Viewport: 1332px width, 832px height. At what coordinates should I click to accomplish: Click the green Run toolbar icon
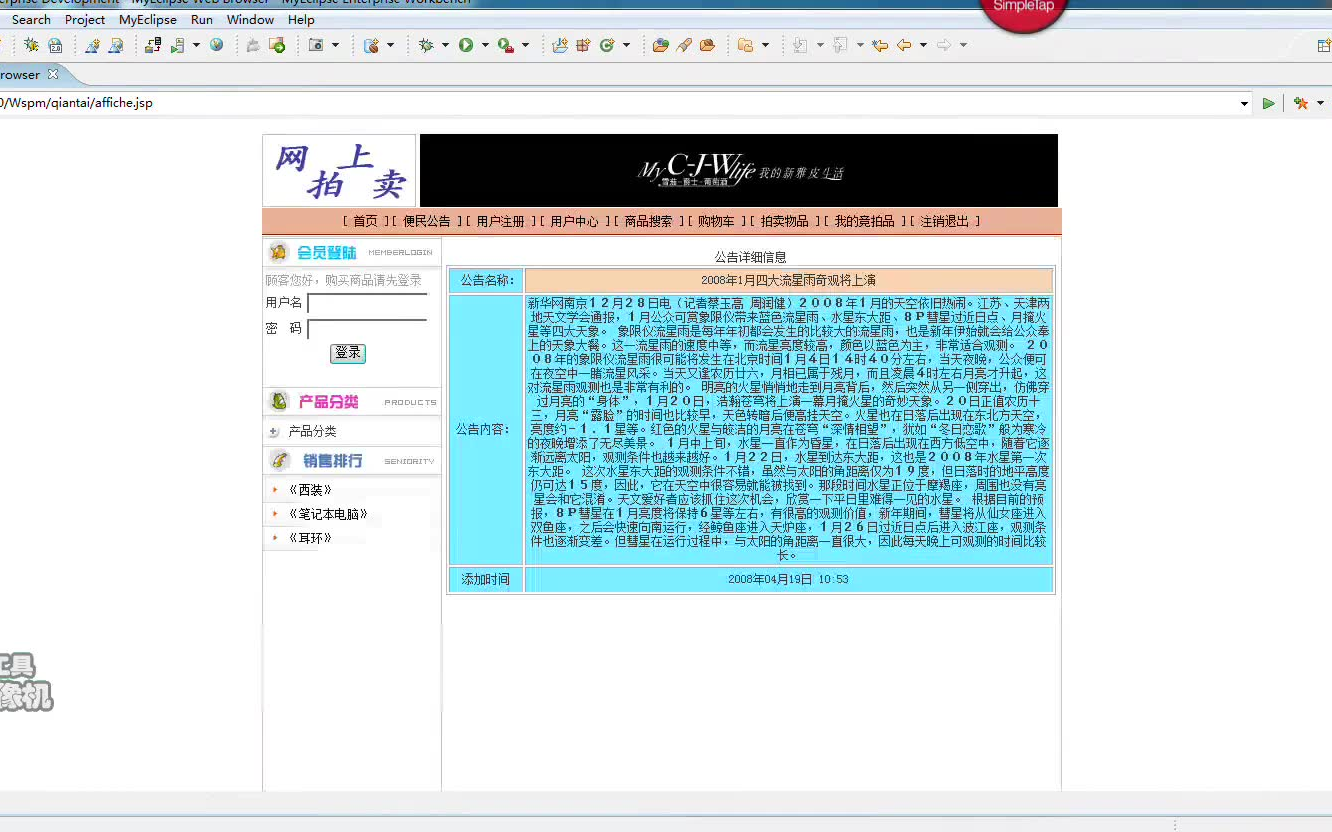466,45
